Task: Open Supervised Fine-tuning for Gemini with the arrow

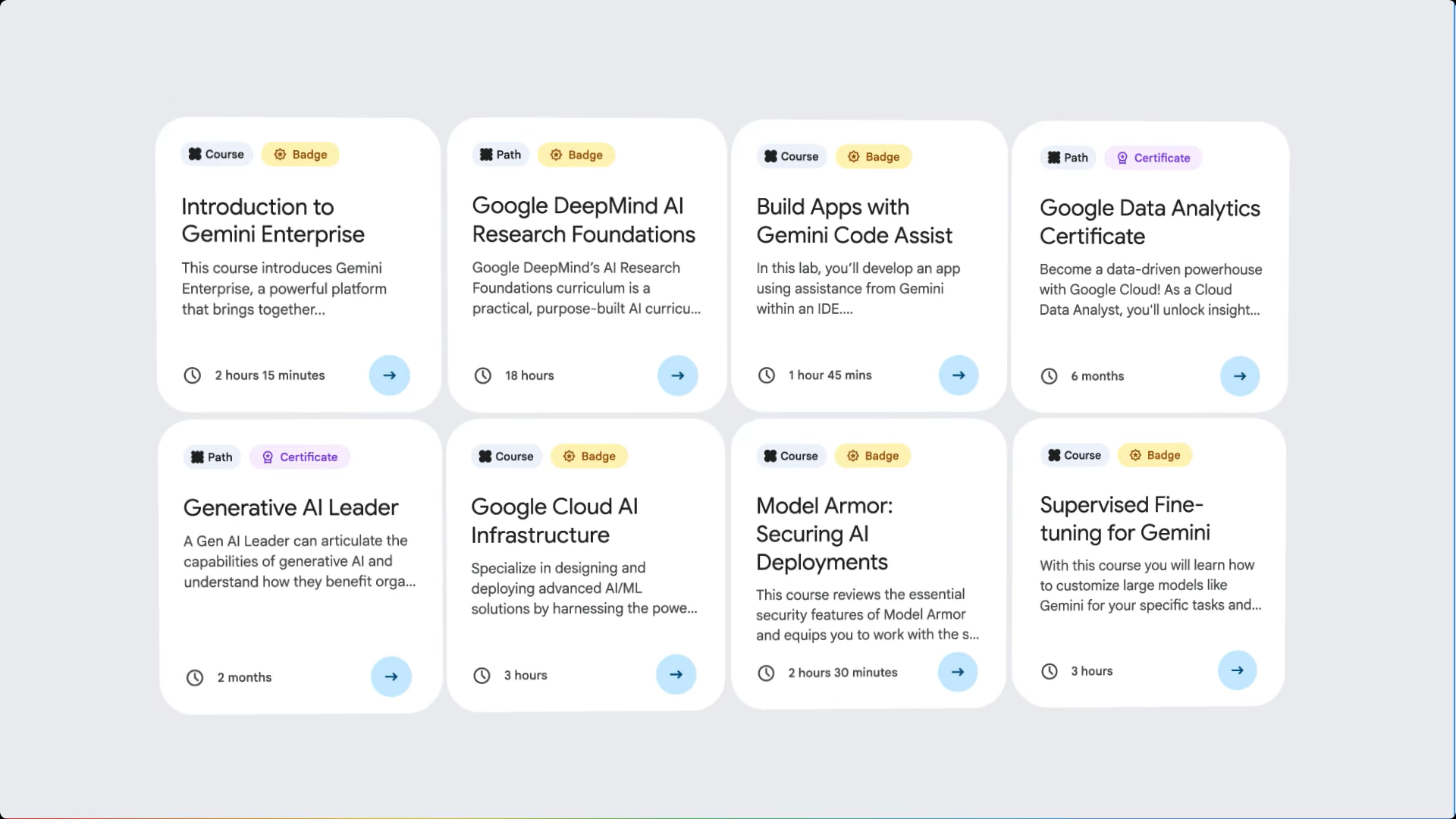Action: click(x=1237, y=670)
